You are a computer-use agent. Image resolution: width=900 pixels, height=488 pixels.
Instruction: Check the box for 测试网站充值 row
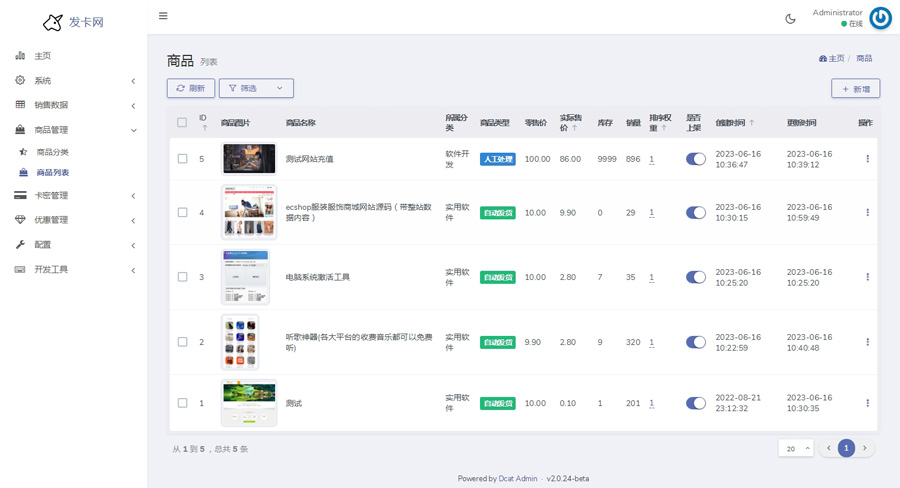[x=182, y=159]
